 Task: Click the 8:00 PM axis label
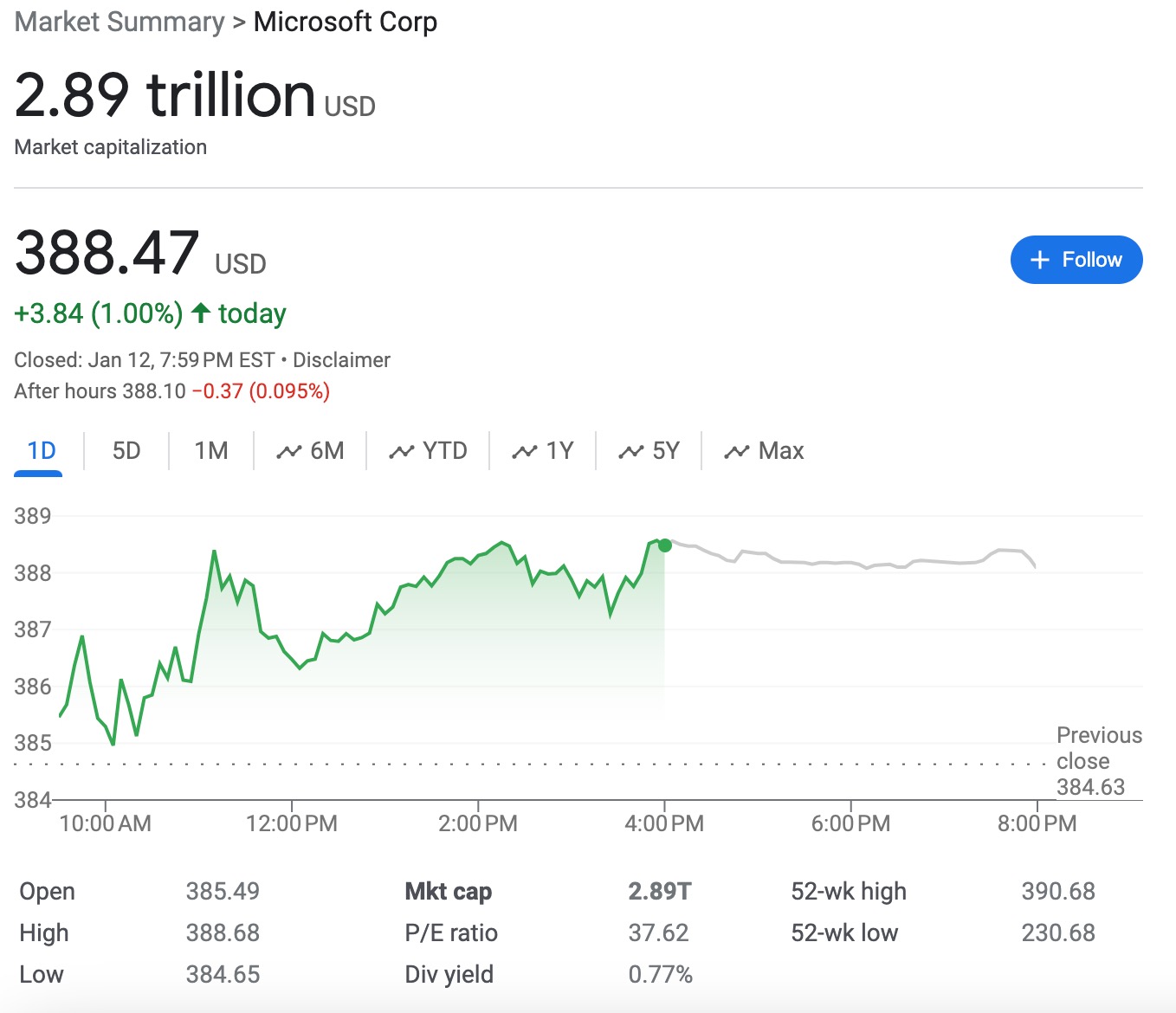[x=1037, y=823]
